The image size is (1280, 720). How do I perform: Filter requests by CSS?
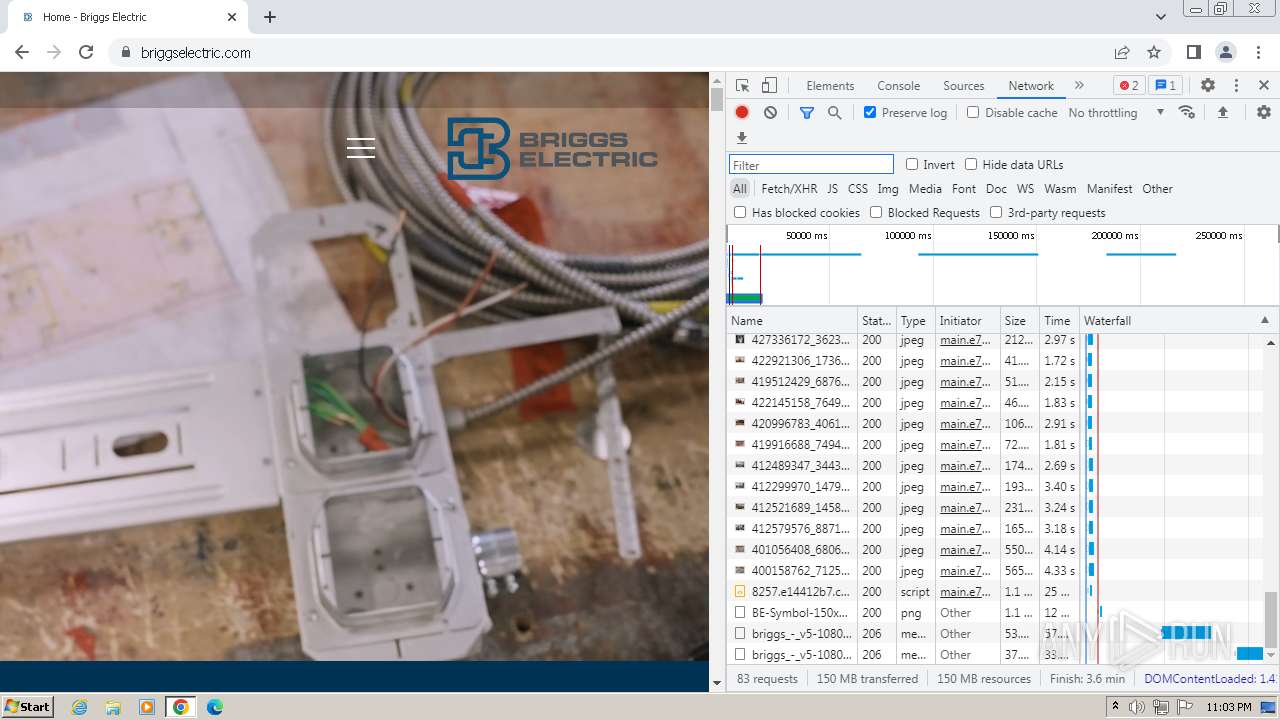point(858,188)
